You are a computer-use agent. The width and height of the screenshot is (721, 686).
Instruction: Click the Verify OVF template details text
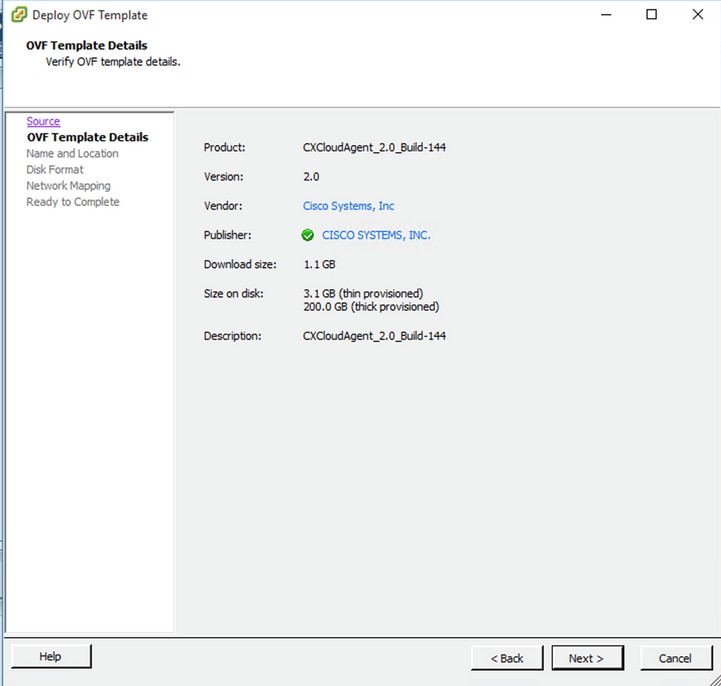(x=113, y=62)
